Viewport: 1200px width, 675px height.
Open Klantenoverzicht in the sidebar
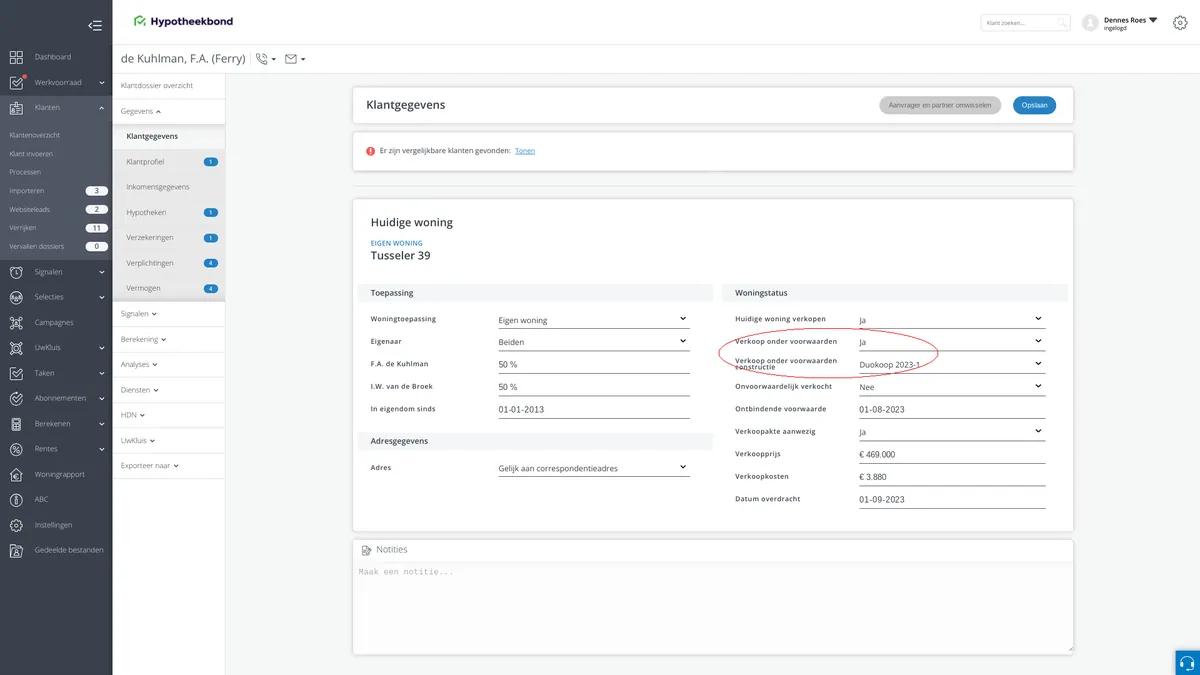pos(35,134)
